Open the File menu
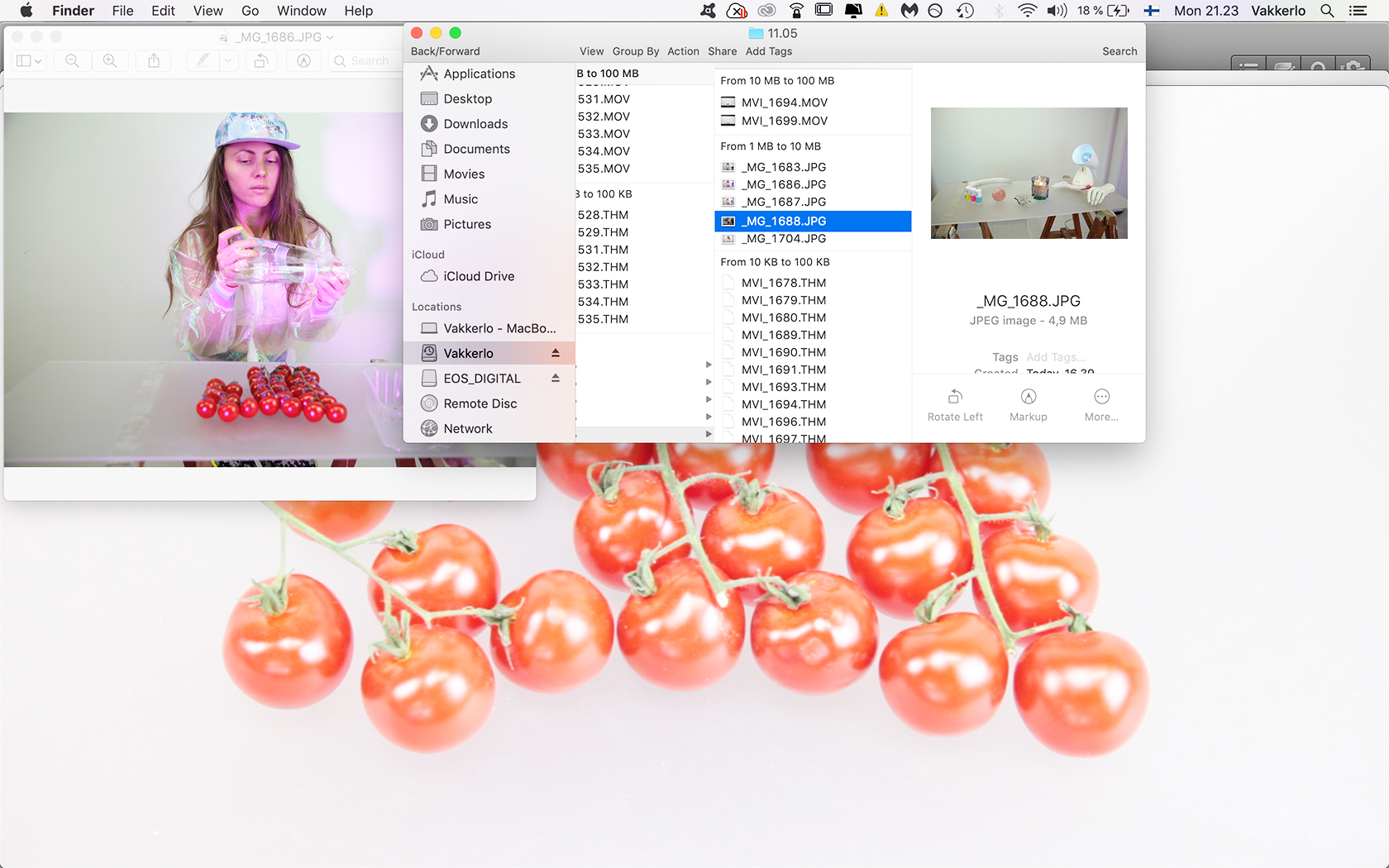1389x868 pixels. [x=122, y=11]
